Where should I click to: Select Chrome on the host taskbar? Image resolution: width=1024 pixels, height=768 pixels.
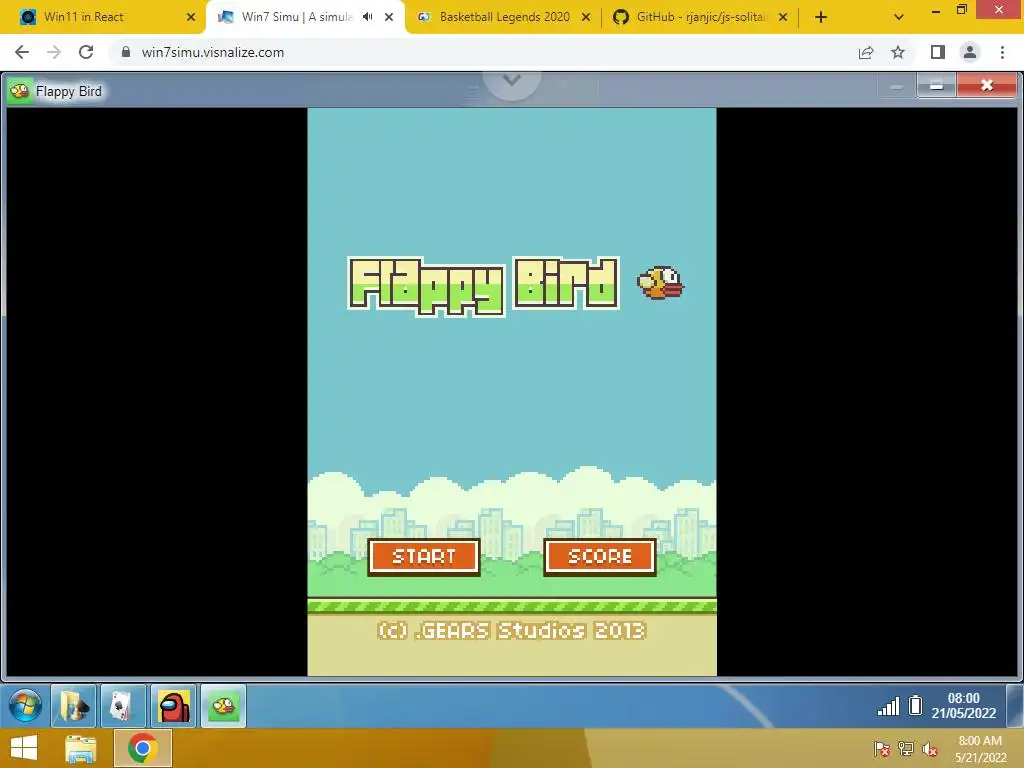pyautogui.click(x=142, y=748)
